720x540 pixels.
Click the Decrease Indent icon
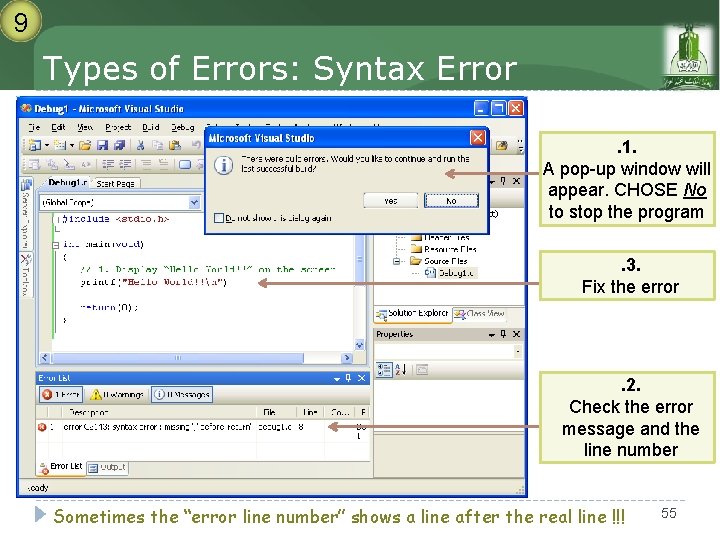pyautogui.click(x=108, y=164)
